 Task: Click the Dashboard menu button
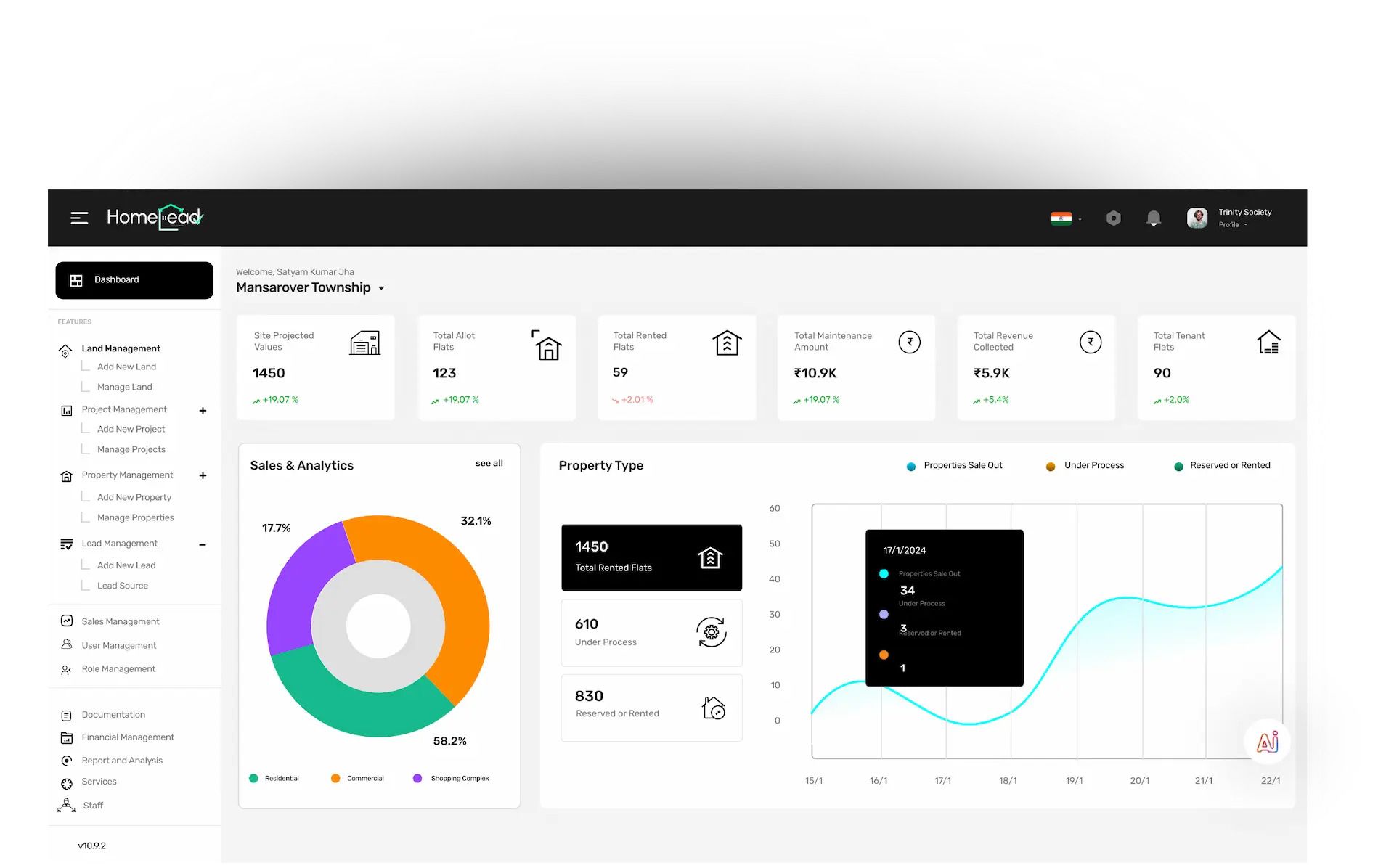tap(133, 280)
